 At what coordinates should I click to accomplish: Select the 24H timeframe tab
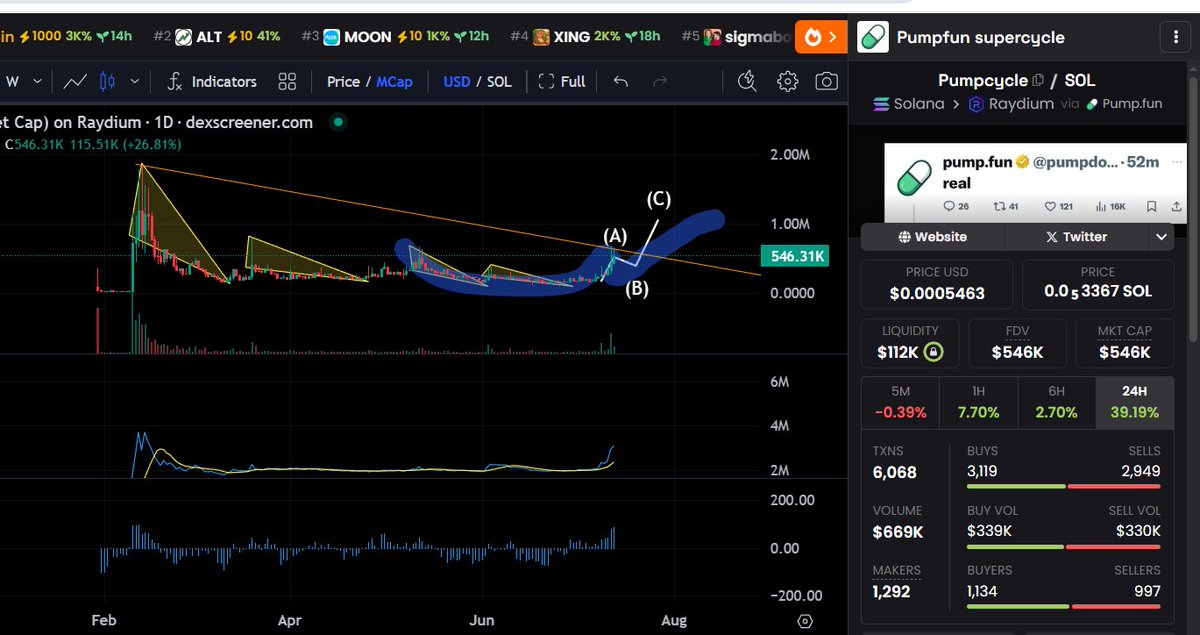pyautogui.click(x=1134, y=403)
